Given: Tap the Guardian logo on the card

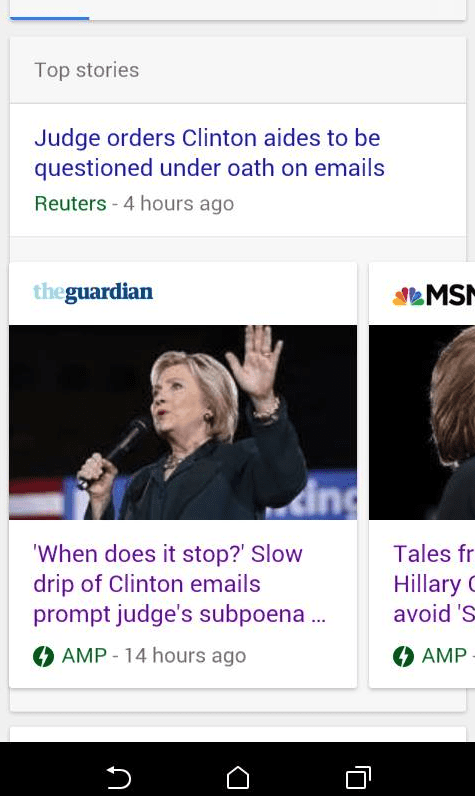Looking at the screenshot, I should (x=93, y=292).
